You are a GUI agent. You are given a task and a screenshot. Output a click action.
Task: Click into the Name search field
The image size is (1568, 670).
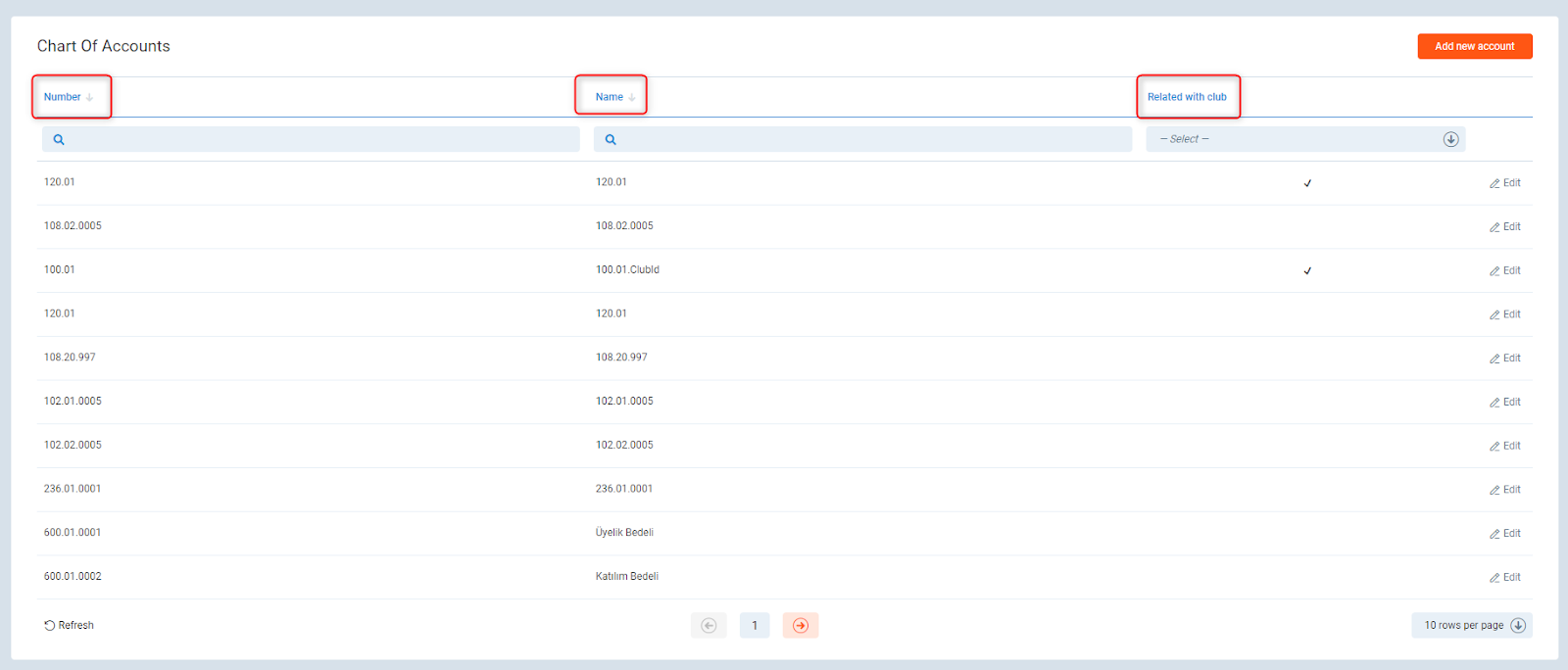[x=872, y=140]
